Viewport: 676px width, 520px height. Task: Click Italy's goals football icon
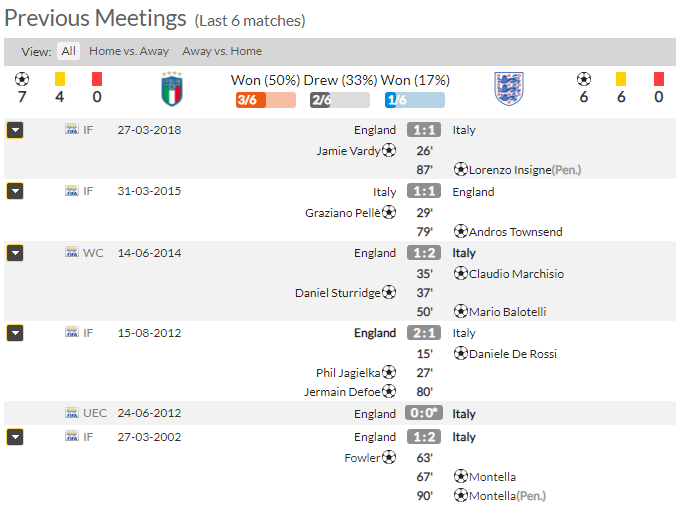pyautogui.click(x=22, y=79)
